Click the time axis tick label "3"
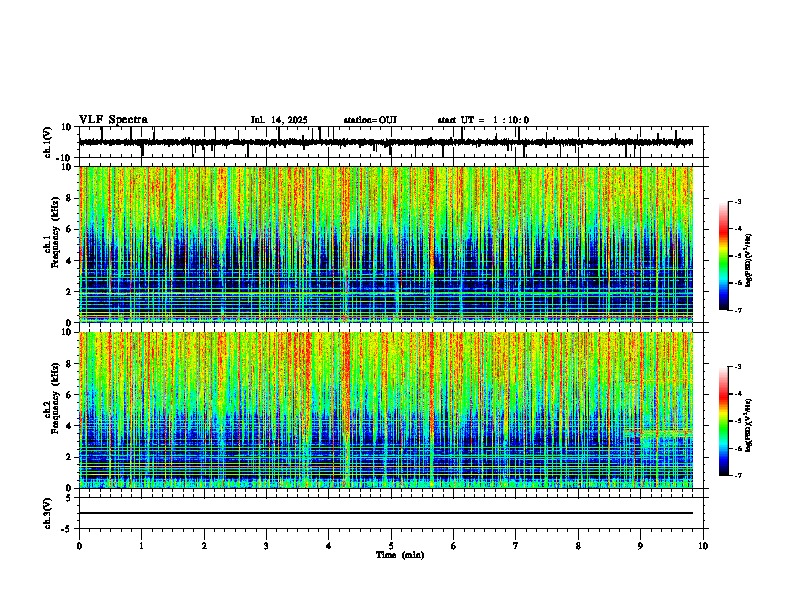The width and height of the screenshot is (792, 612). (x=266, y=546)
